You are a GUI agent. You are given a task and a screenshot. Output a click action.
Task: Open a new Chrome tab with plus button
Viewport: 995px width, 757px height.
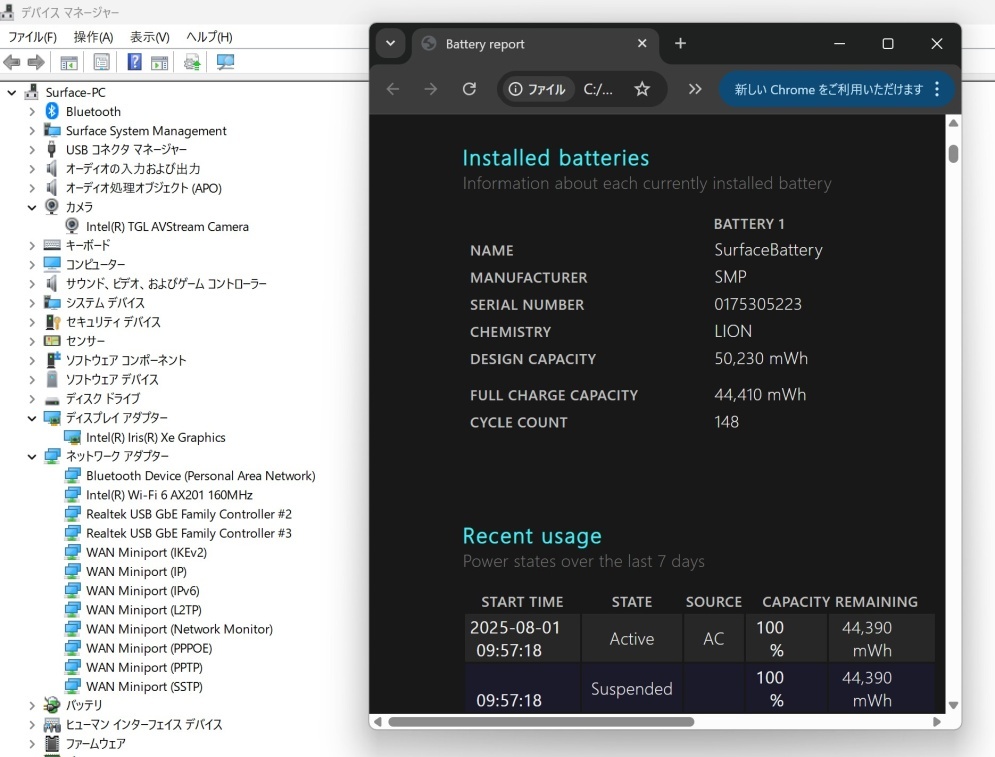(x=680, y=44)
